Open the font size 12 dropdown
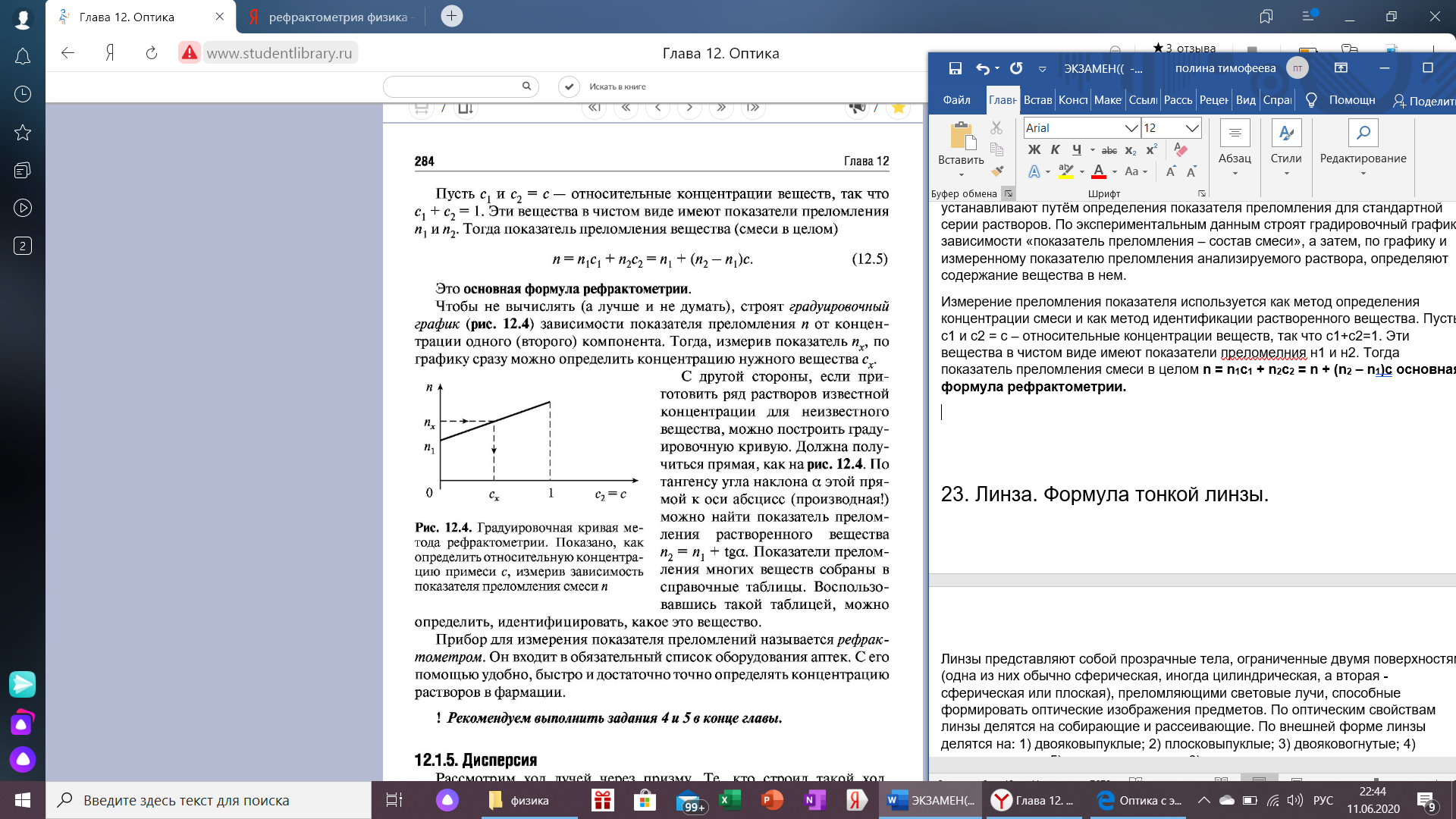The image size is (1456, 819). coord(1192,128)
